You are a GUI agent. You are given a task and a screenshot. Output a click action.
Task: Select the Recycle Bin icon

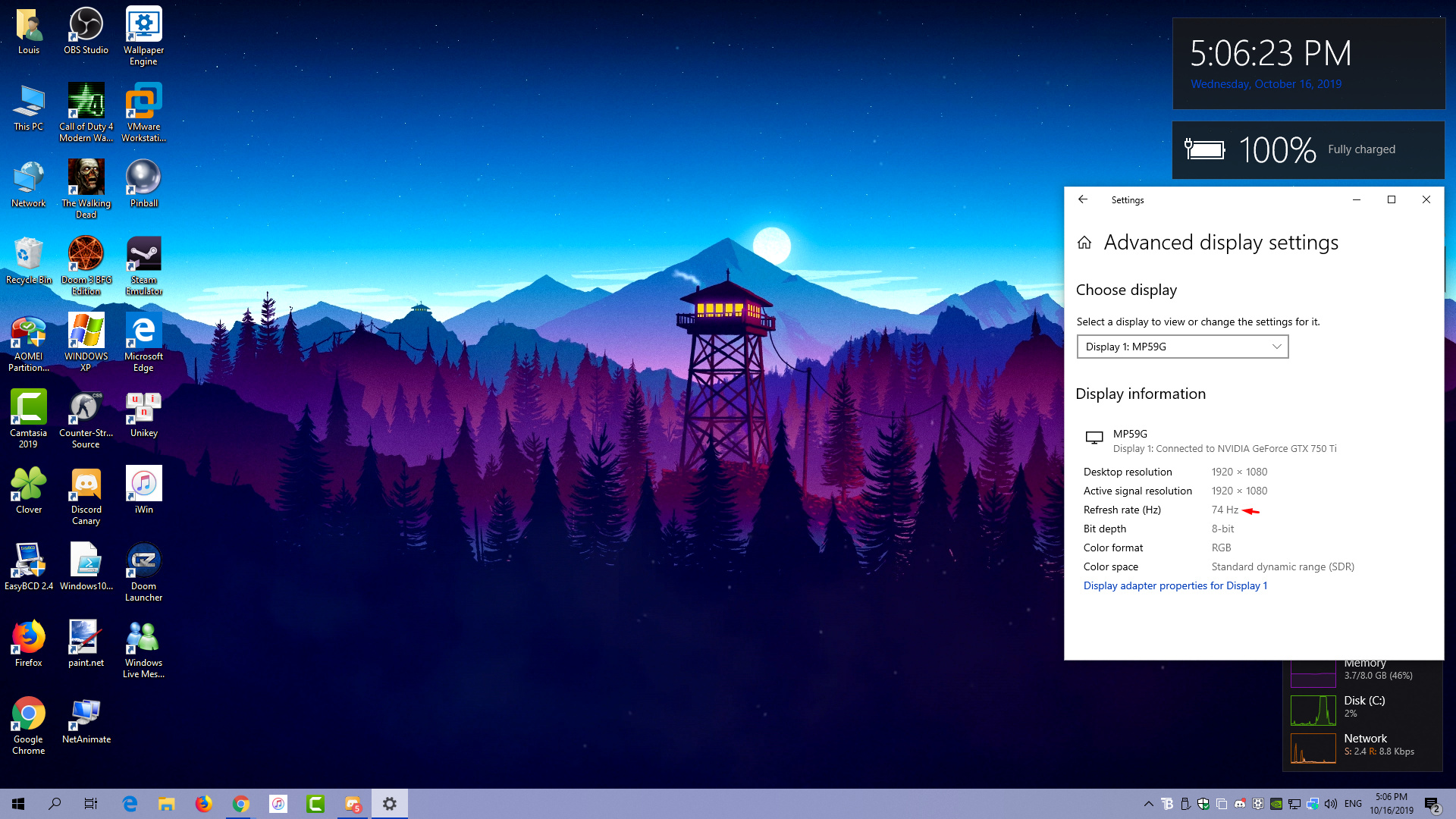29,260
